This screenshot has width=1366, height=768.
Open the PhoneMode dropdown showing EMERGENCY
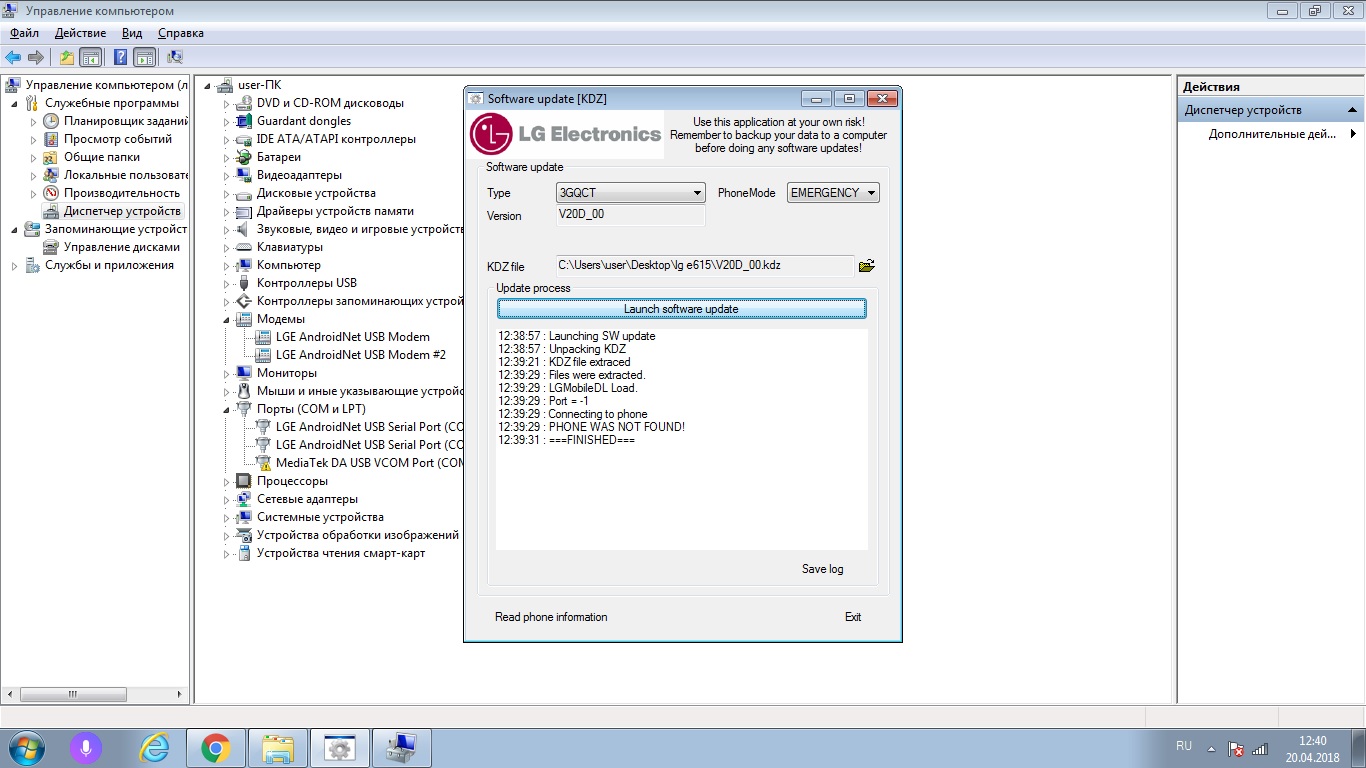coord(833,193)
